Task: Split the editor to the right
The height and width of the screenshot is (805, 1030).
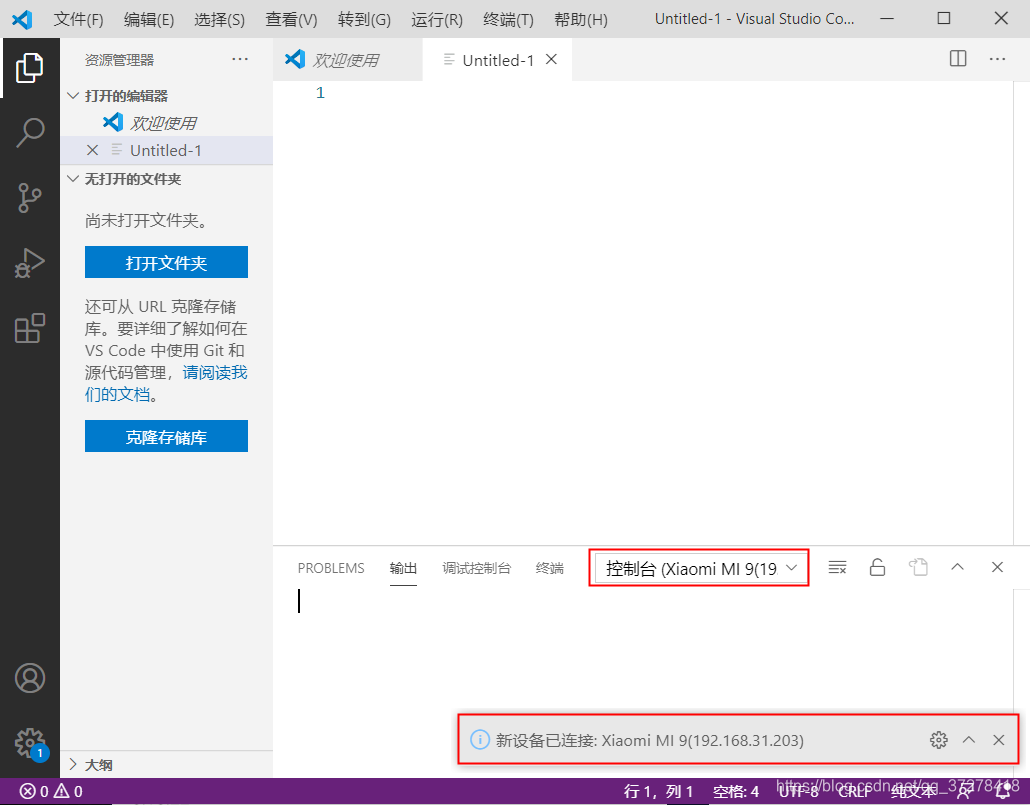Action: [958, 59]
